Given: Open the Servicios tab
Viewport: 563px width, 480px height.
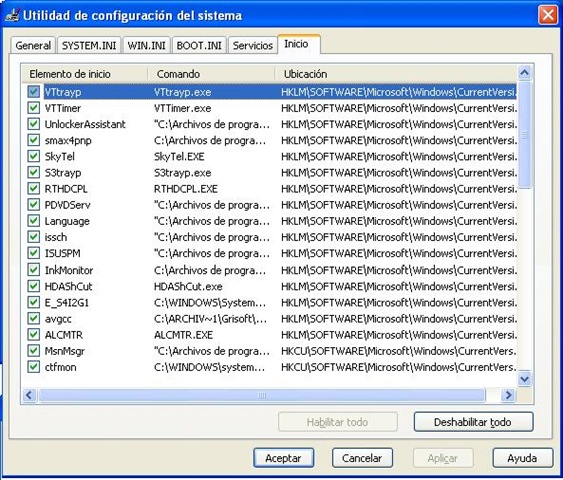Looking at the screenshot, I should pos(252,46).
